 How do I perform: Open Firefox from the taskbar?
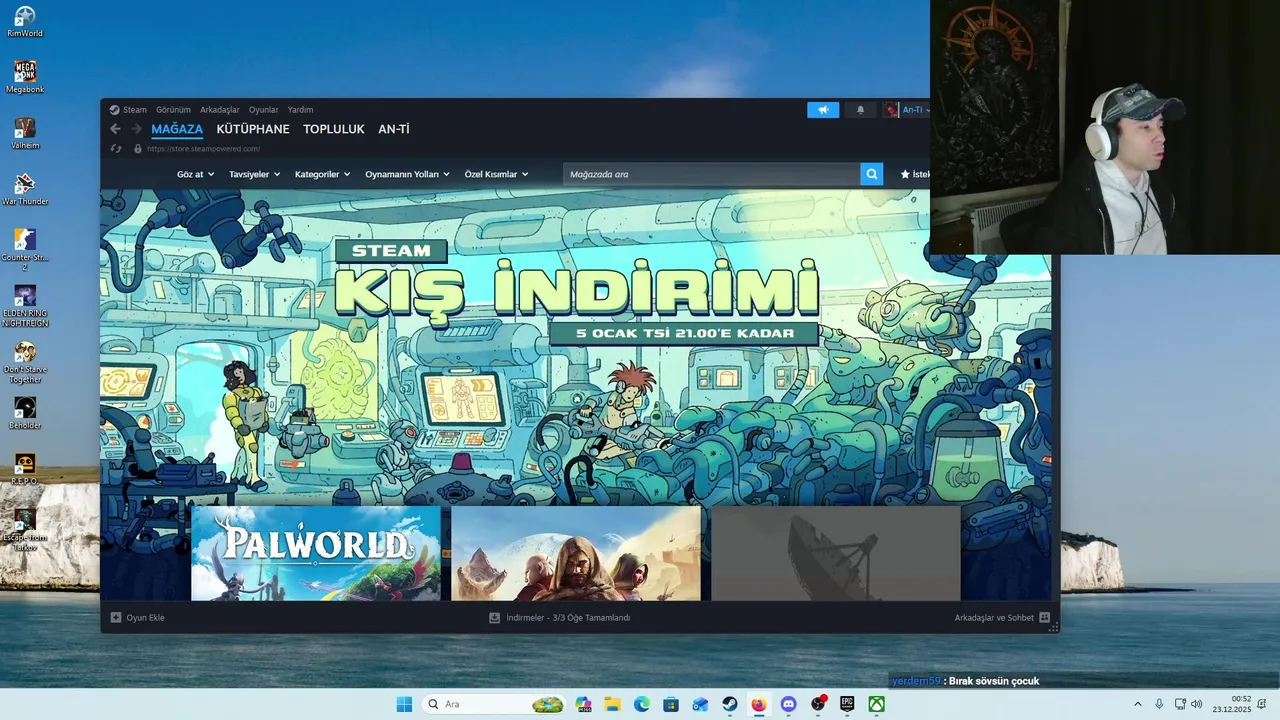click(759, 704)
